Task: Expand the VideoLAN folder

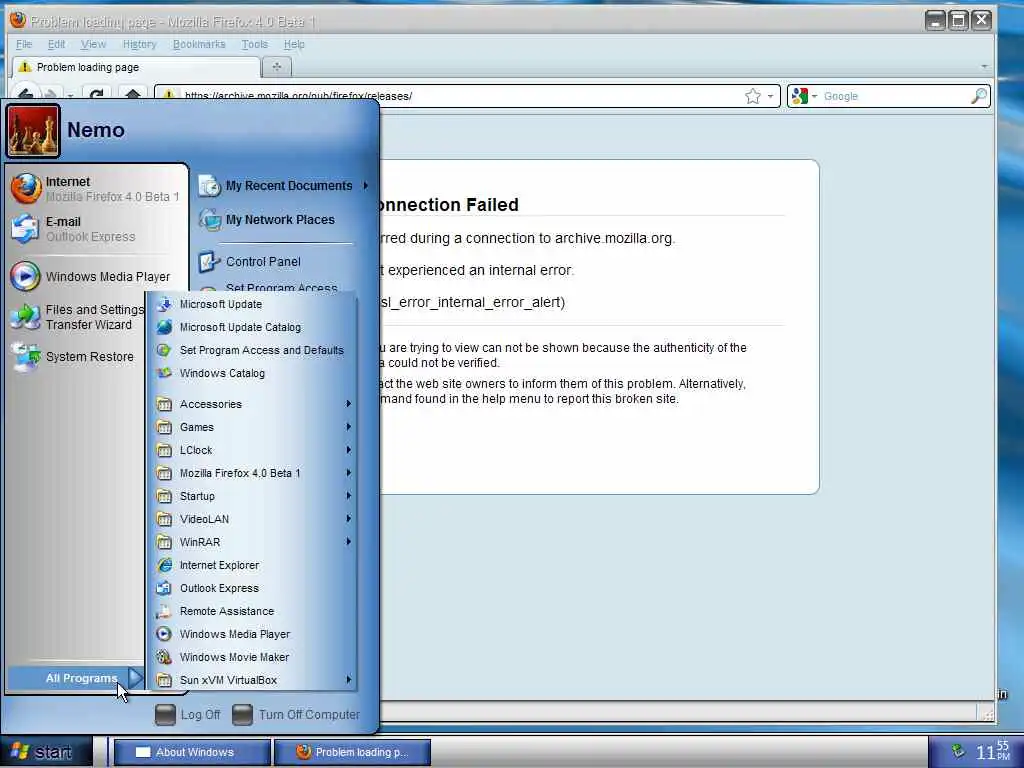Action: (251, 519)
